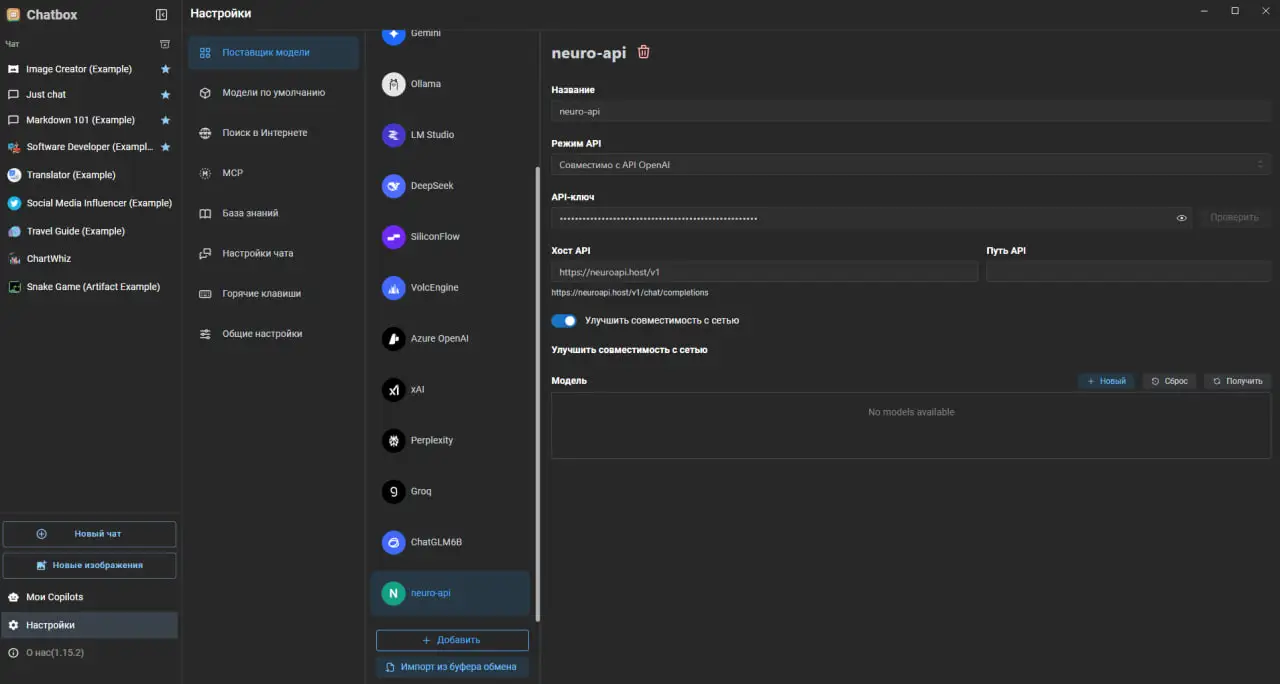
Task: Delete neuro-api provider with trash icon
Action: click(x=644, y=52)
